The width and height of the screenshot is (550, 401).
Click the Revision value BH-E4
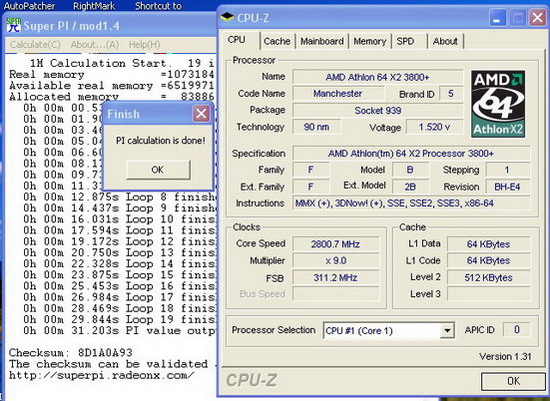507,187
